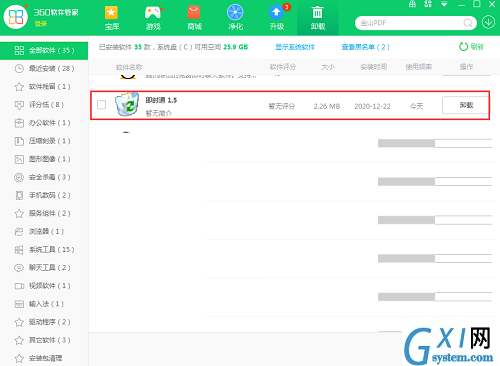Click the 登录 login link
500x366 pixels.
41,24
